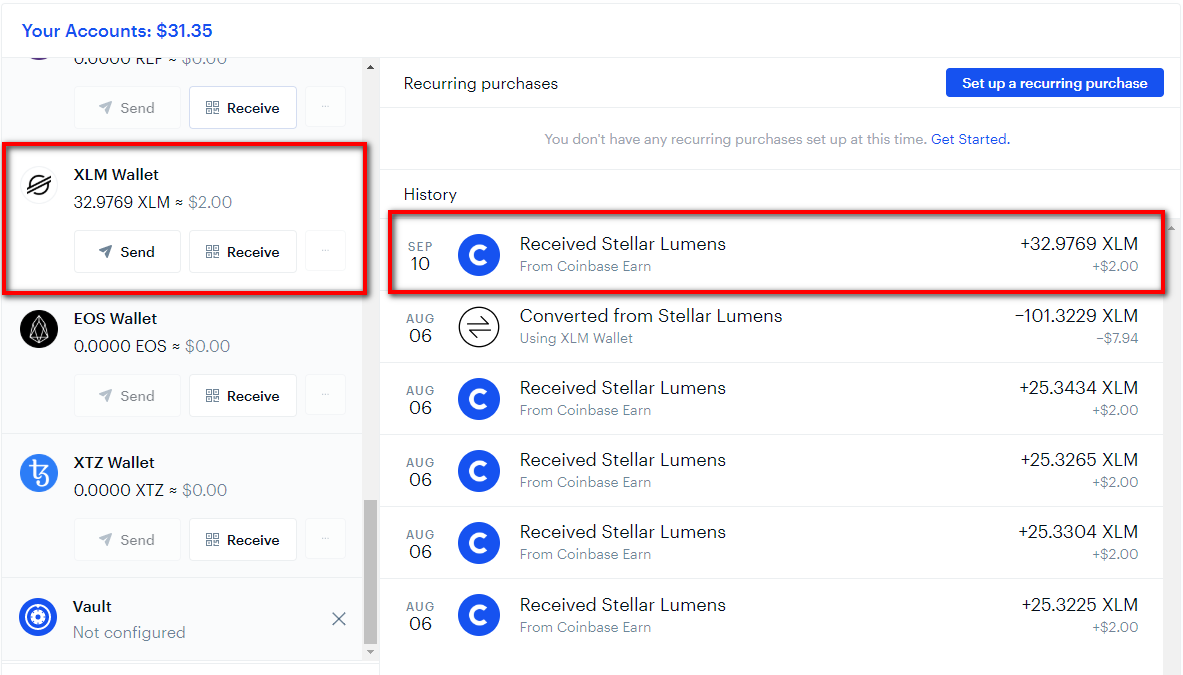
Task: Click the XLM Wallet Stellar logo icon
Action: pos(39,185)
